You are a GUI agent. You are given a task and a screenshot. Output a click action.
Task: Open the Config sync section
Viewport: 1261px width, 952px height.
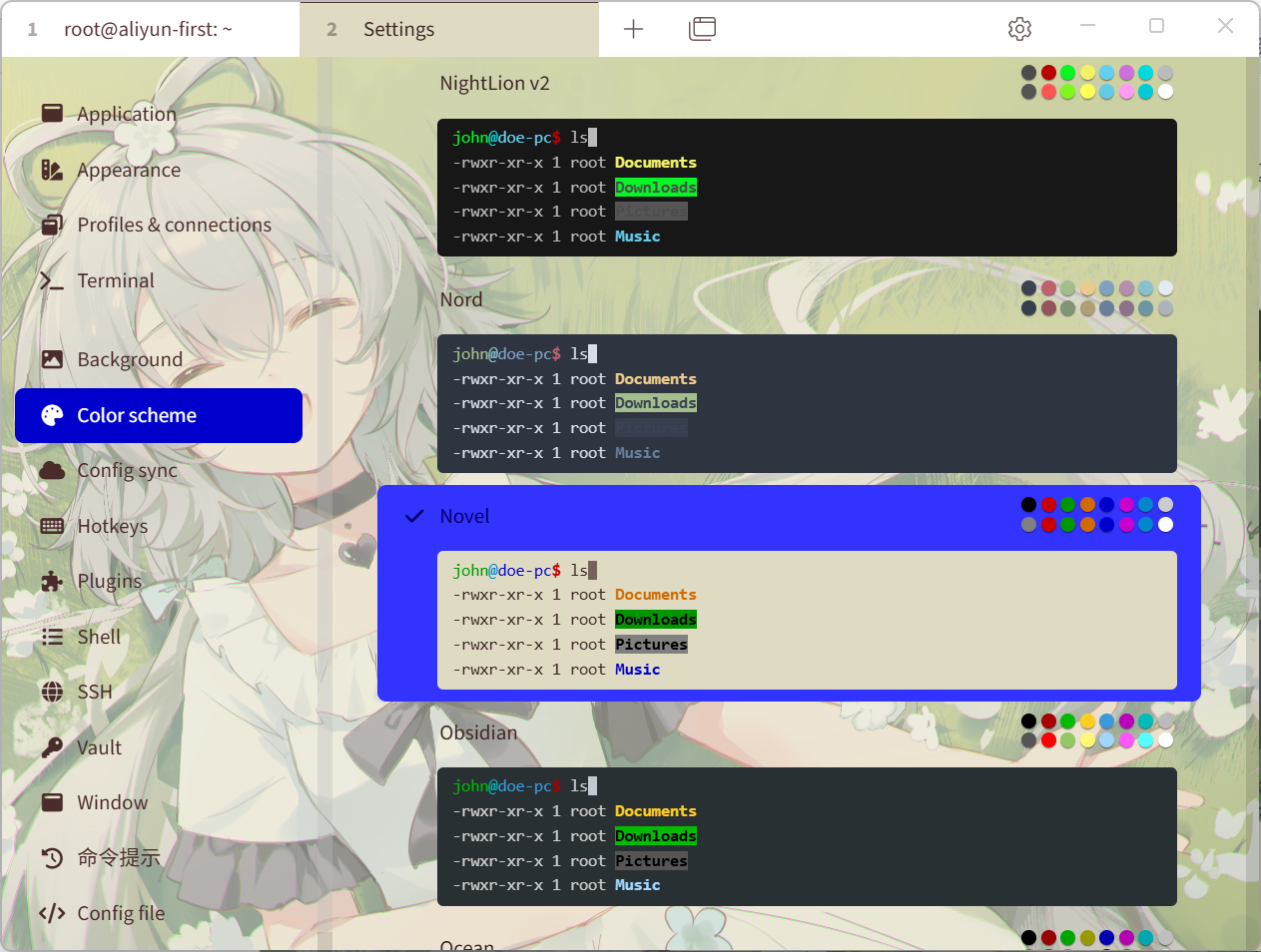click(x=159, y=470)
